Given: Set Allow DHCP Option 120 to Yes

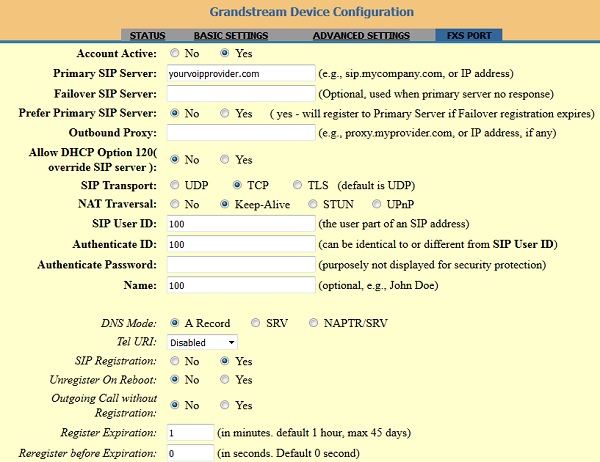Looking at the screenshot, I should pos(225,159).
